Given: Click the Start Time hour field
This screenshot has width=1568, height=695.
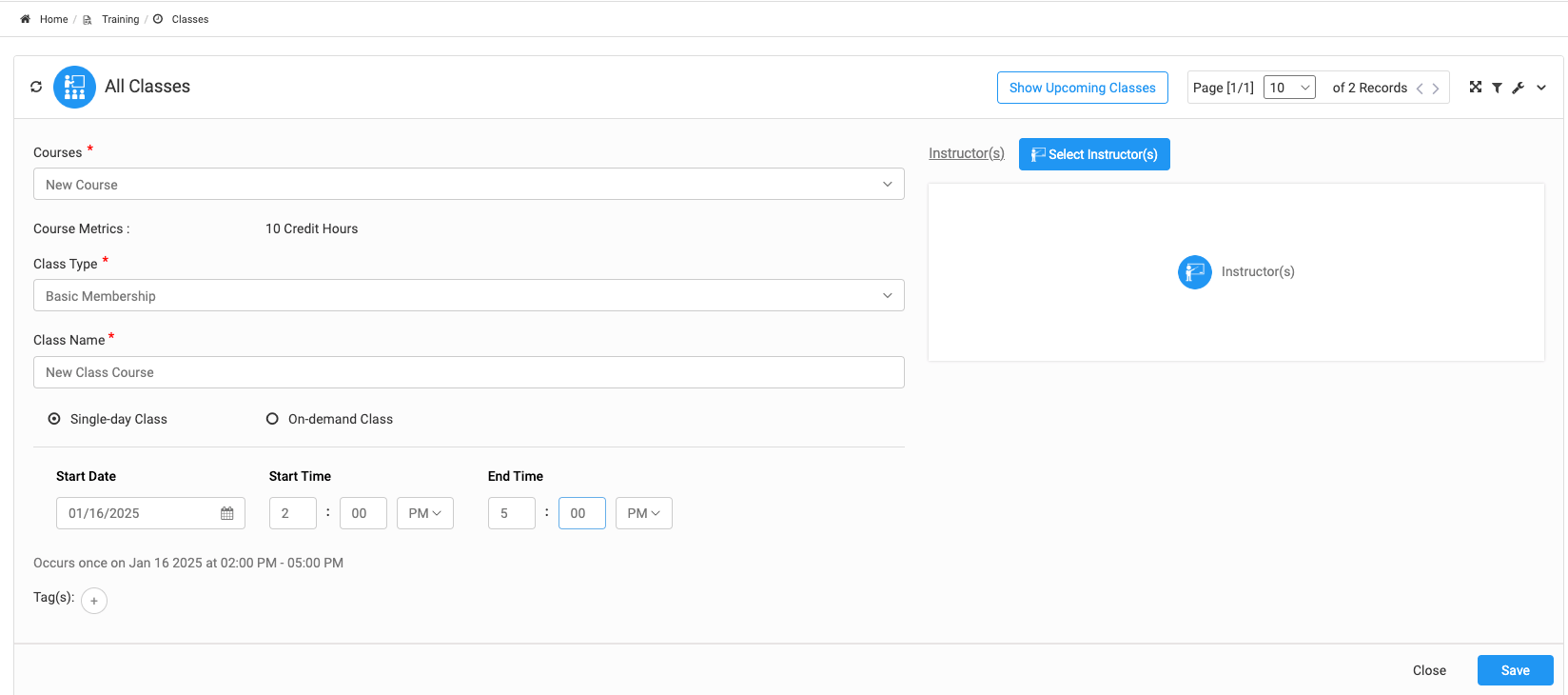Looking at the screenshot, I should [x=293, y=513].
